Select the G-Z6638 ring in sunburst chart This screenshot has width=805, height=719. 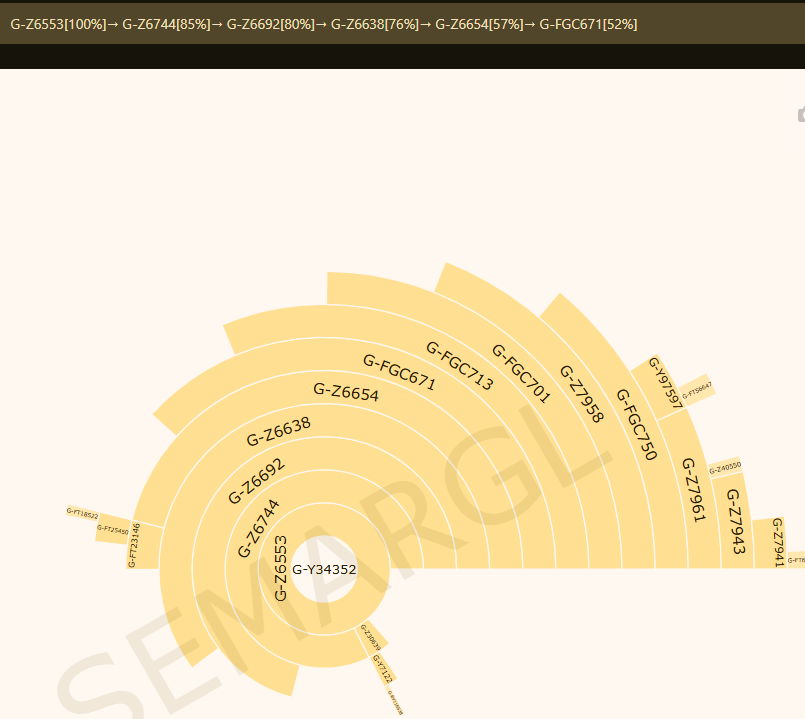click(x=278, y=431)
